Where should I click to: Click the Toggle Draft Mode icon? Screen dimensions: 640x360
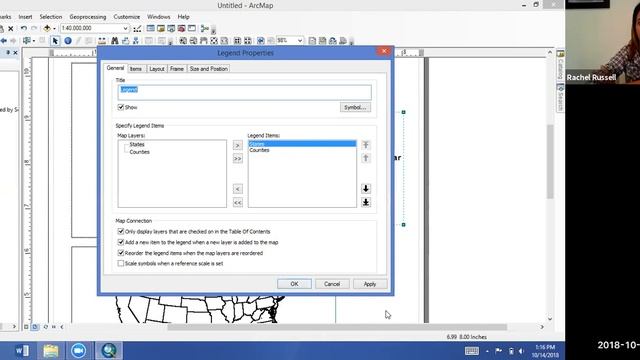(x=312, y=41)
